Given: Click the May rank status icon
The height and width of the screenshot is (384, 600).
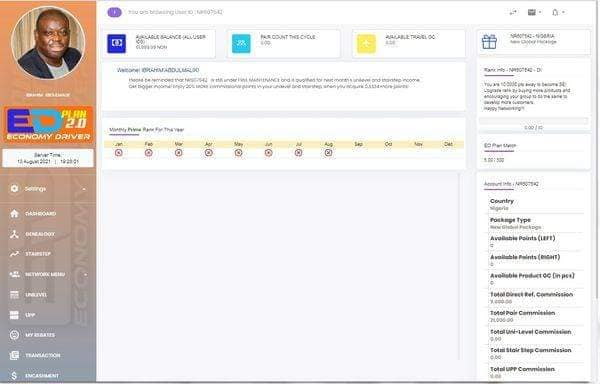Looking at the screenshot, I should tap(238, 153).
